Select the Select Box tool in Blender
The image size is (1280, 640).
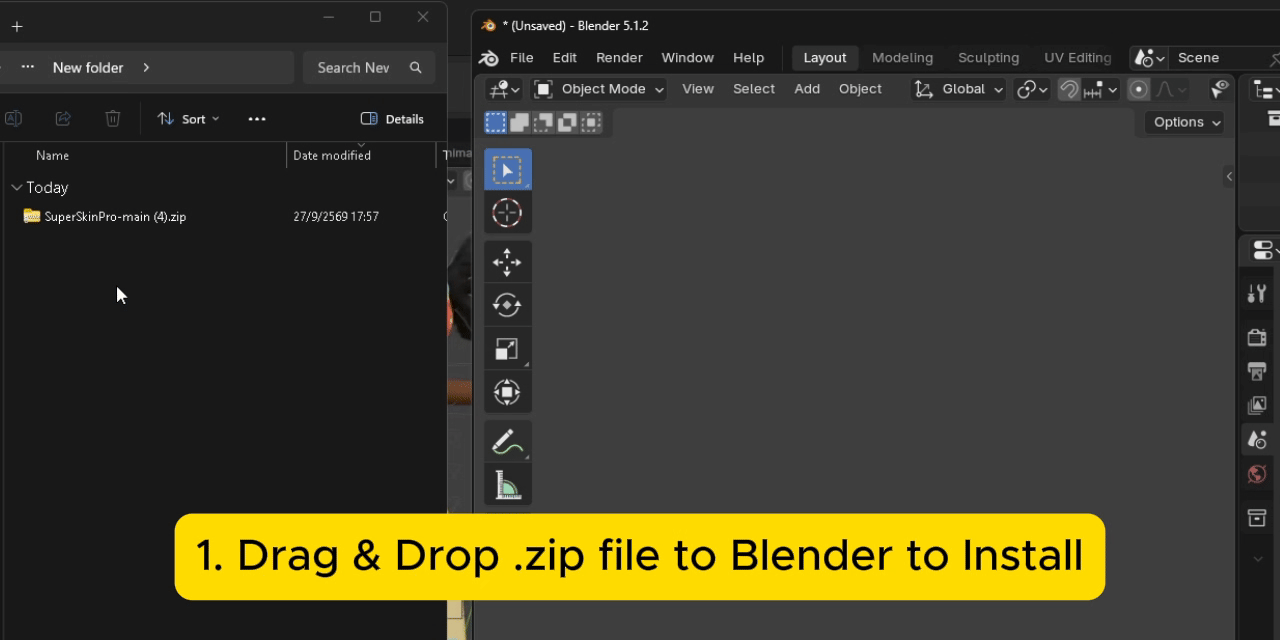[x=507, y=170]
